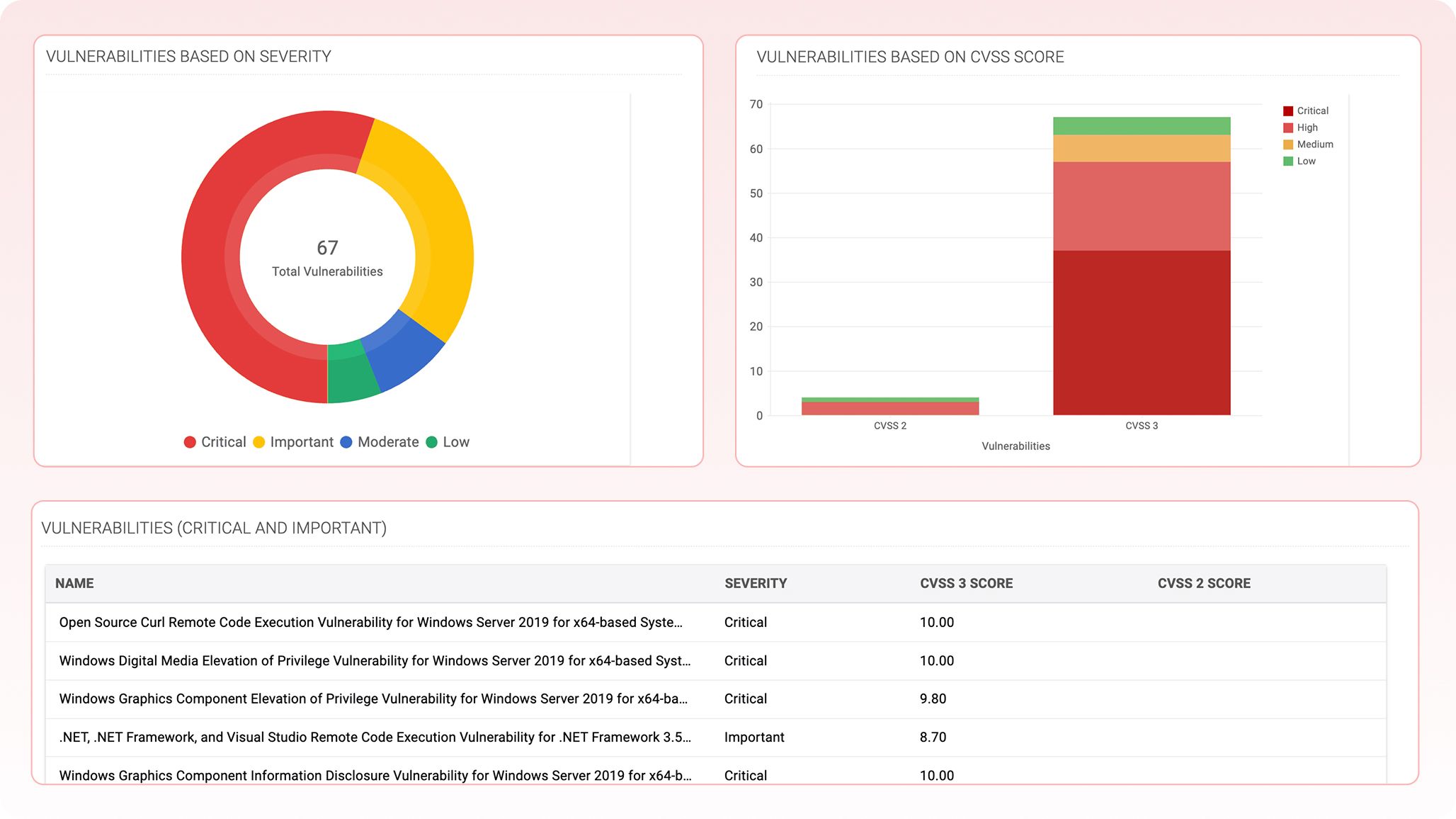Click the Low legend marker below the donut chart
The height and width of the screenshot is (819, 1456).
tap(433, 441)
